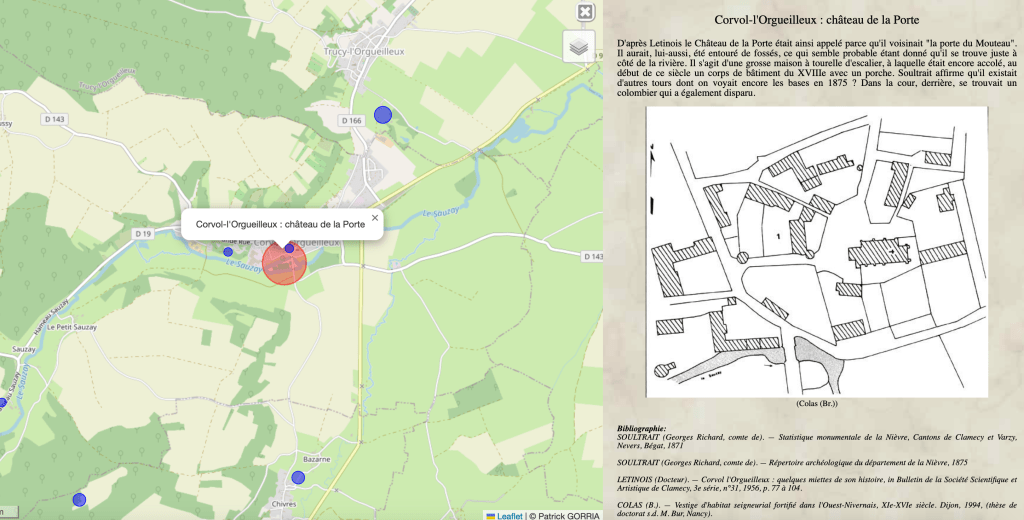The image size is (1024, 520).
Task: Click the page heading Corvol-l'Orgueilleux château de la Porte
Action: click(x=816, y=20)
